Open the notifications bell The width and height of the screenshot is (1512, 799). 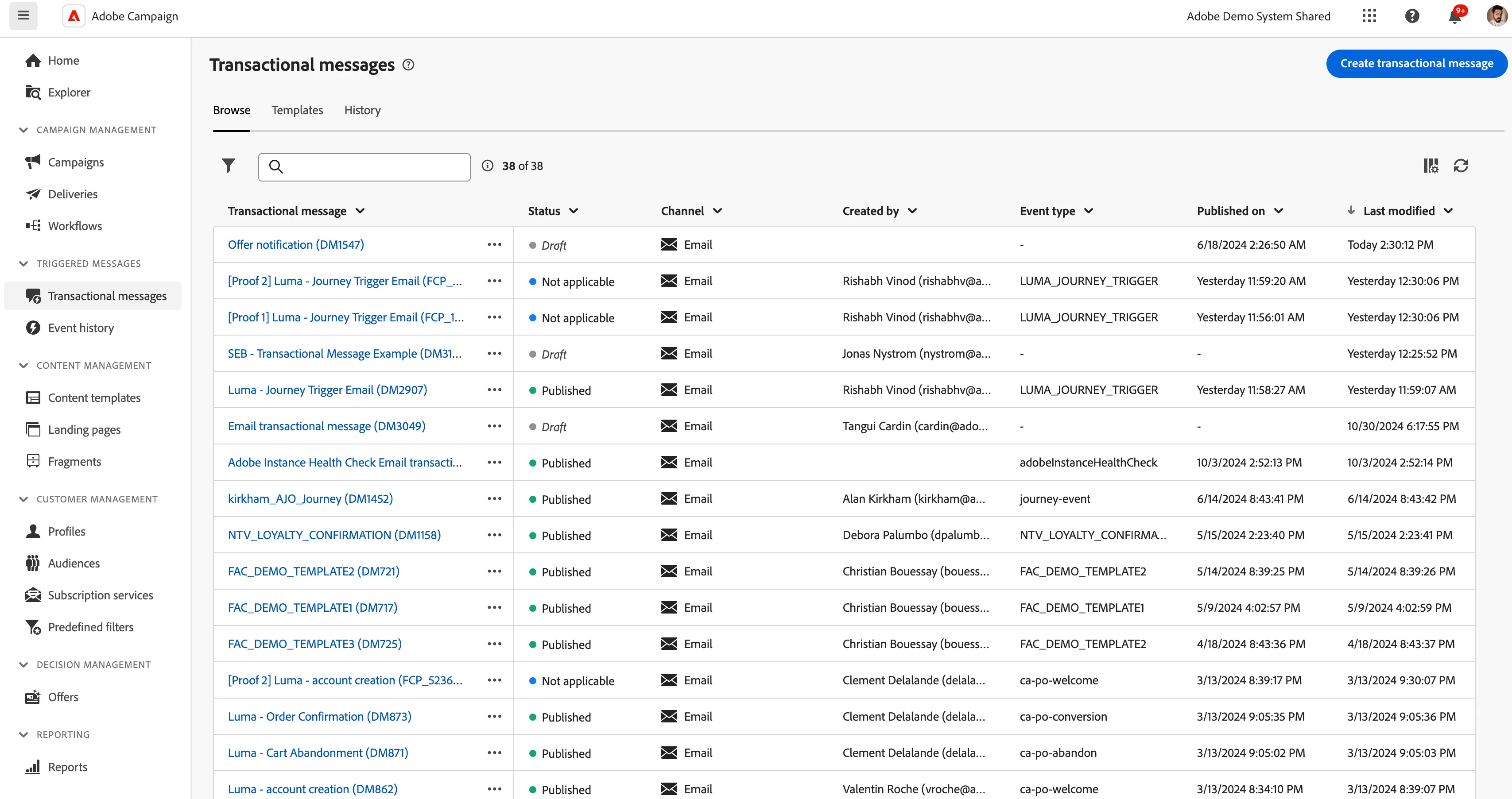click(1454, 16)
